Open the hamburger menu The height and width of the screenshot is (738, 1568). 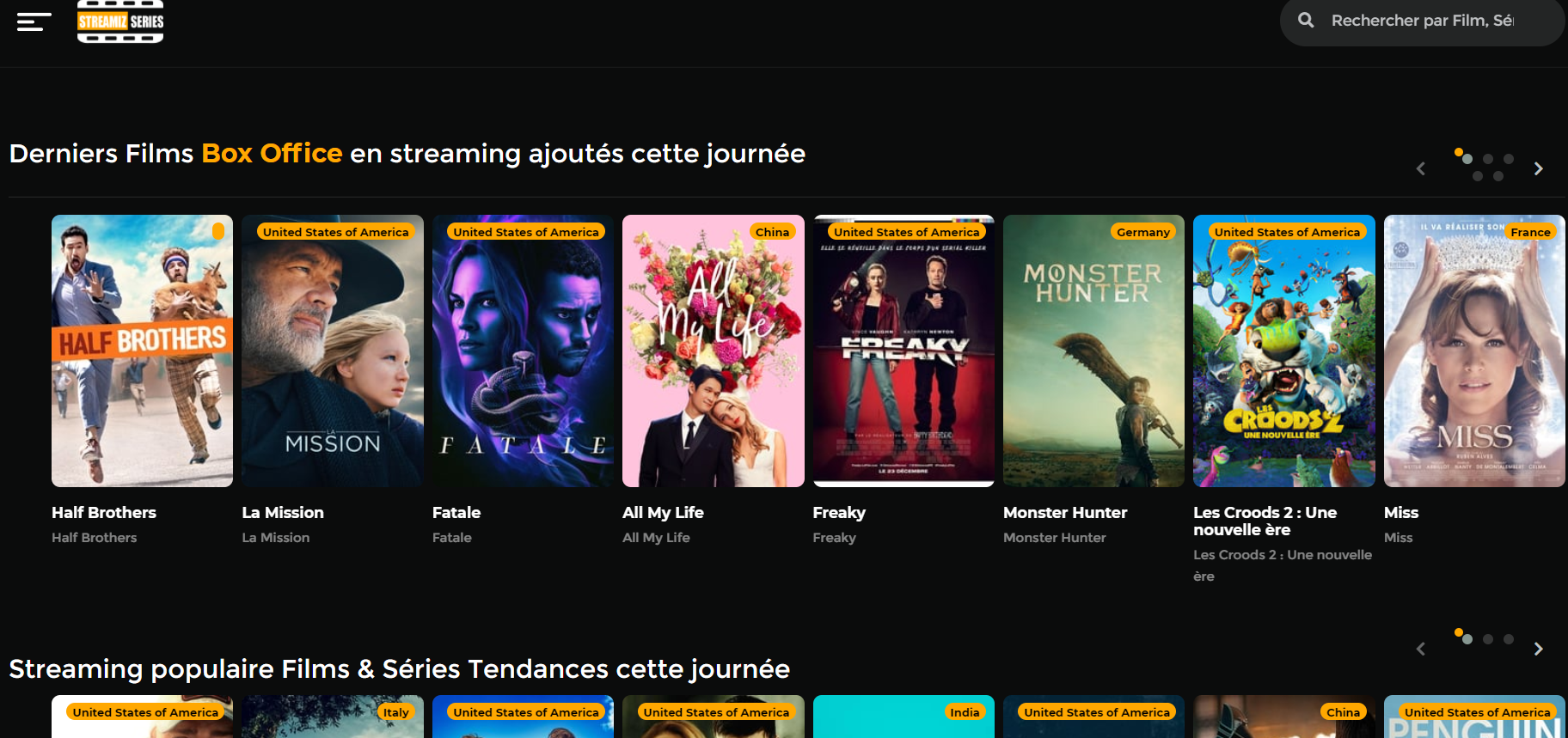[34, 21]
